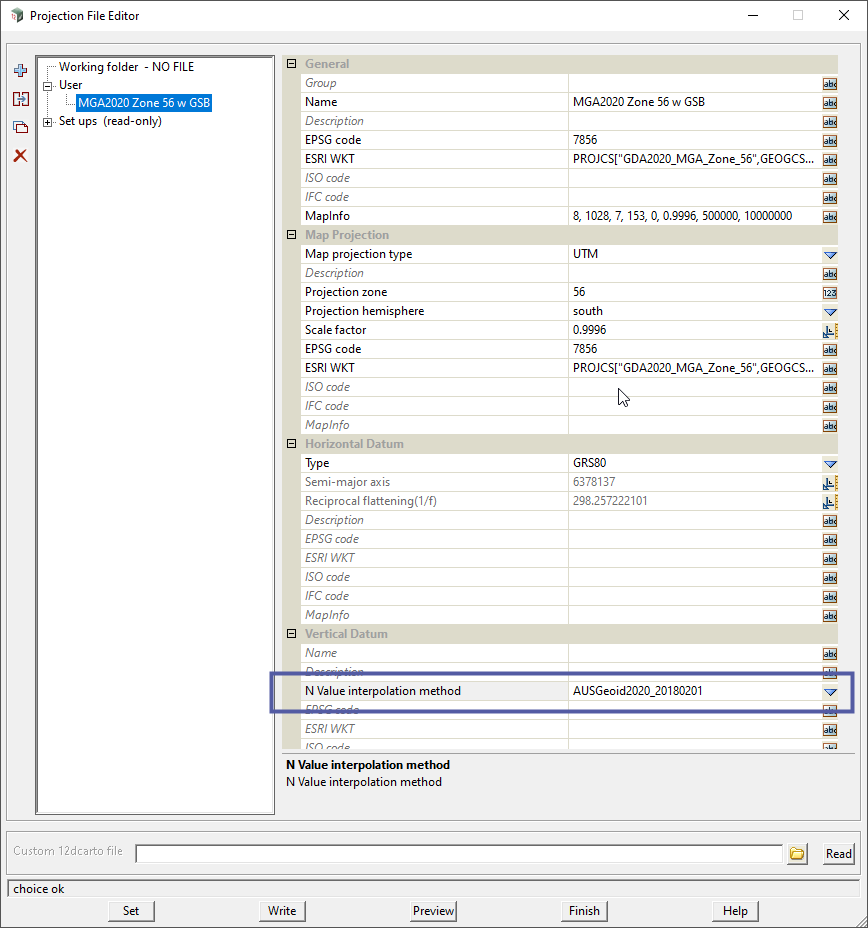Open the N Value interpolation method dropdown

click(x=829, y=691)
